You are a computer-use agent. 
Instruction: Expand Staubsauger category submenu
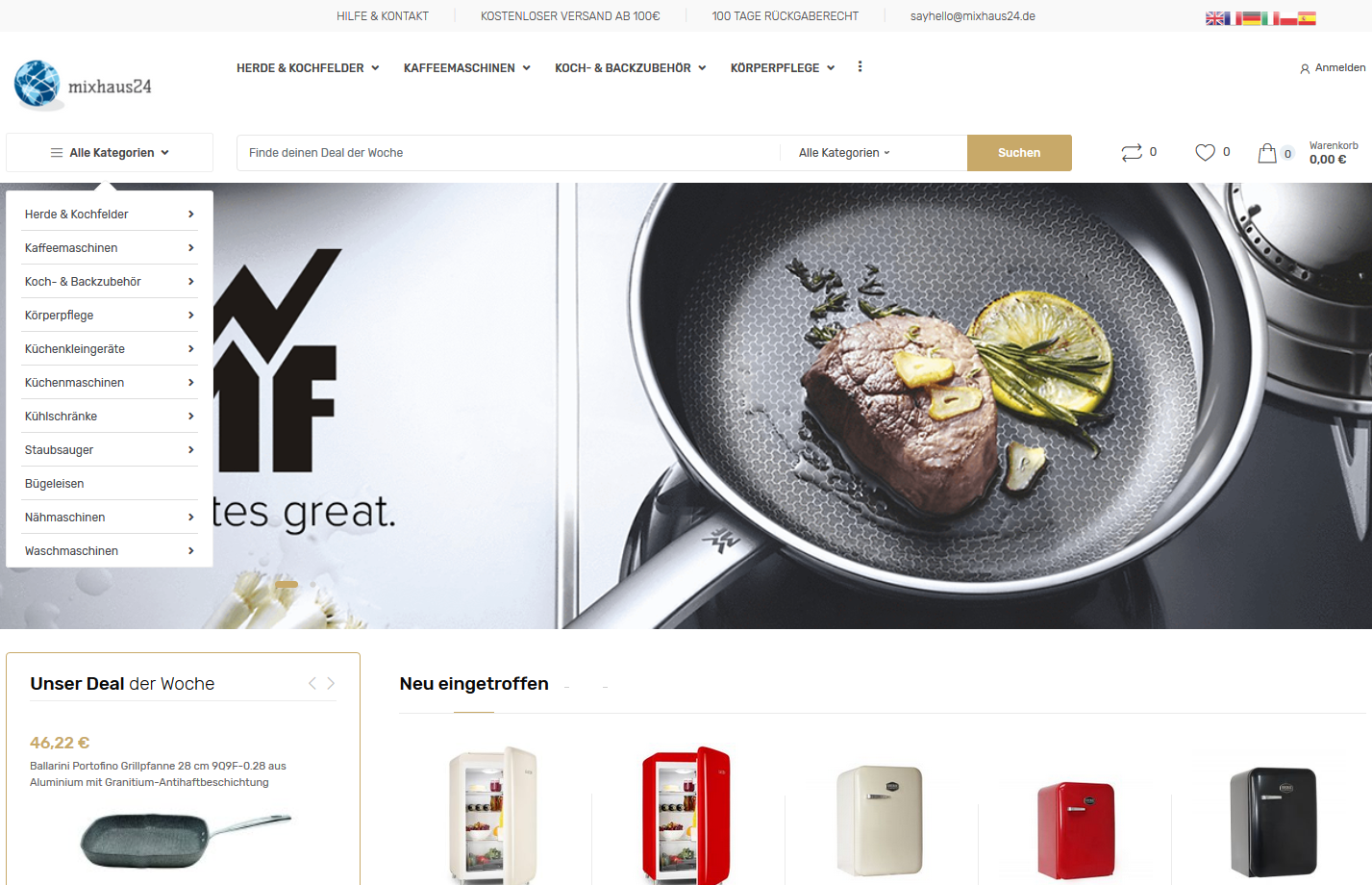click(x=110, y=450)
